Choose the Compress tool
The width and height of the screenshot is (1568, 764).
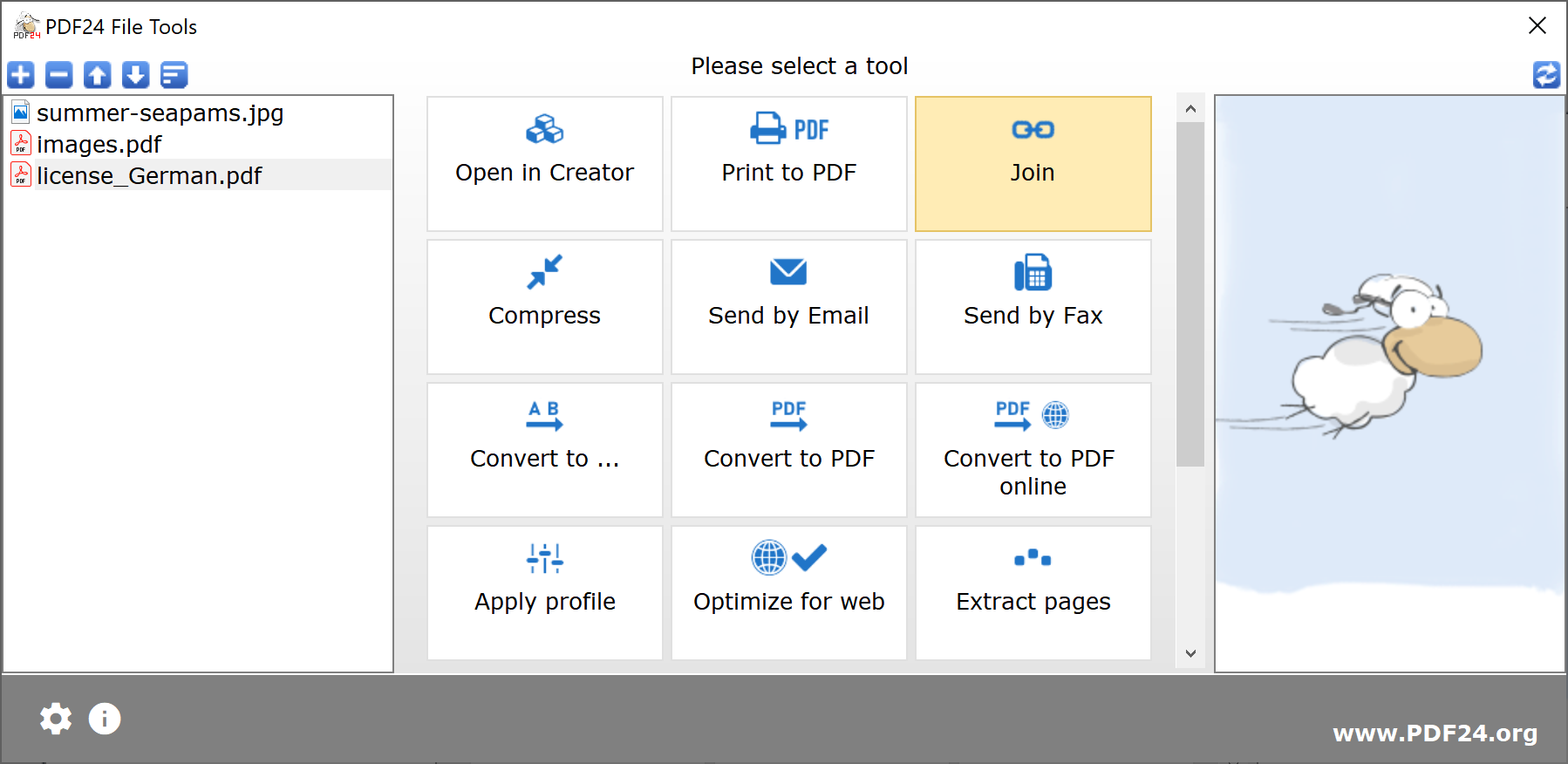544,306
